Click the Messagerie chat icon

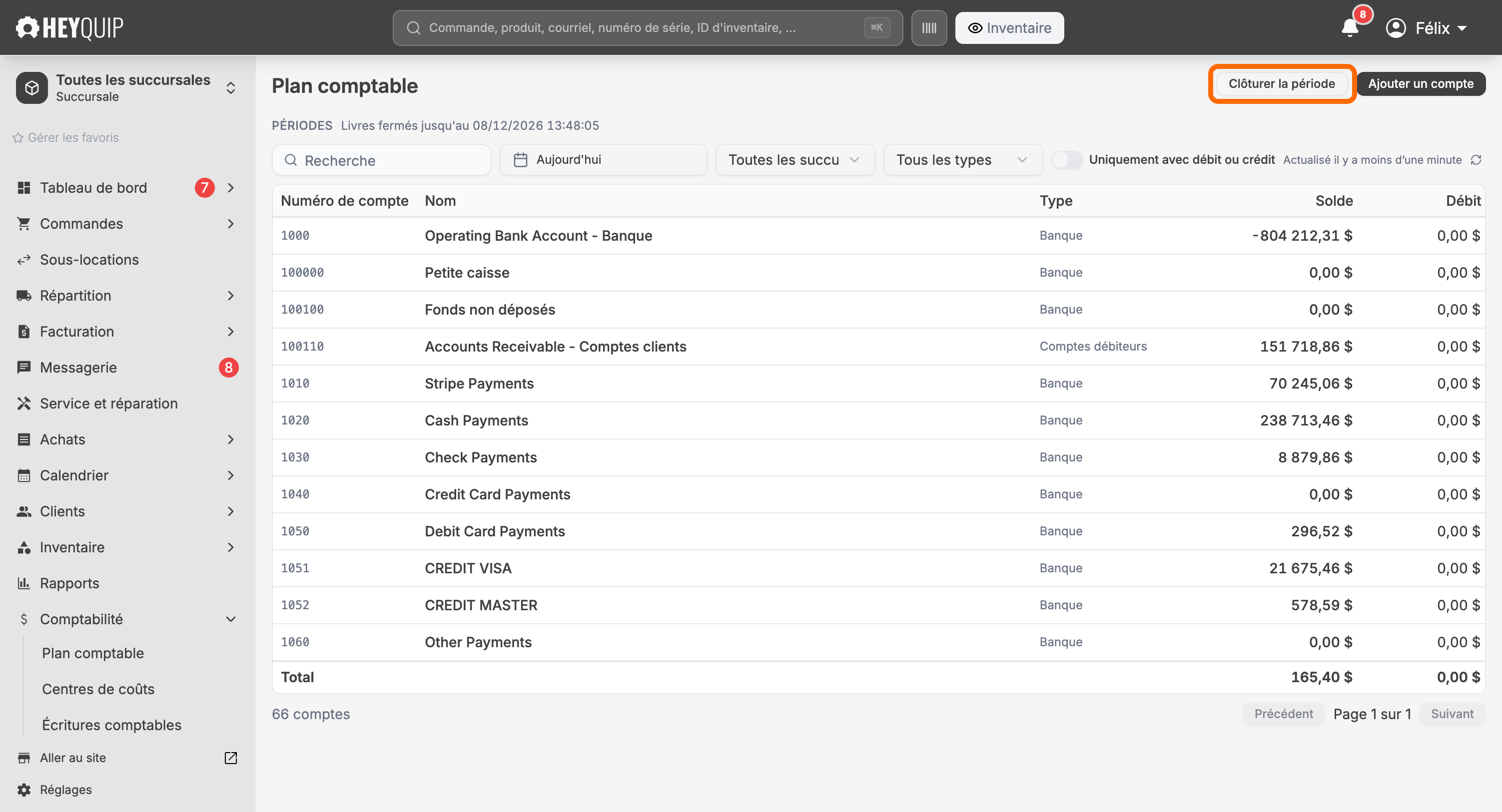24,367
